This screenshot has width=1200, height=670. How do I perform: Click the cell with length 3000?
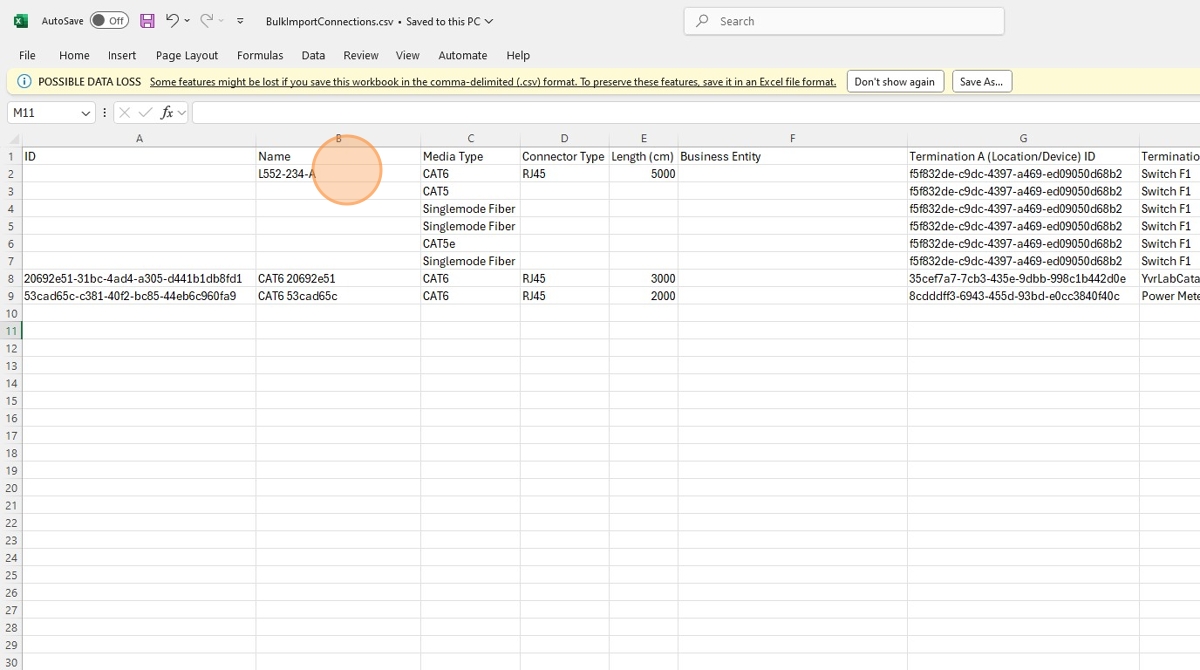tap(643, 279)
